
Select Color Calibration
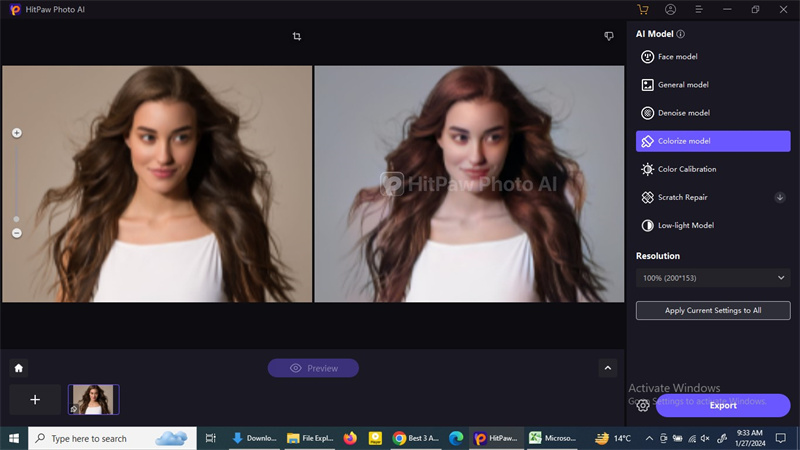(x=713, y=169)
